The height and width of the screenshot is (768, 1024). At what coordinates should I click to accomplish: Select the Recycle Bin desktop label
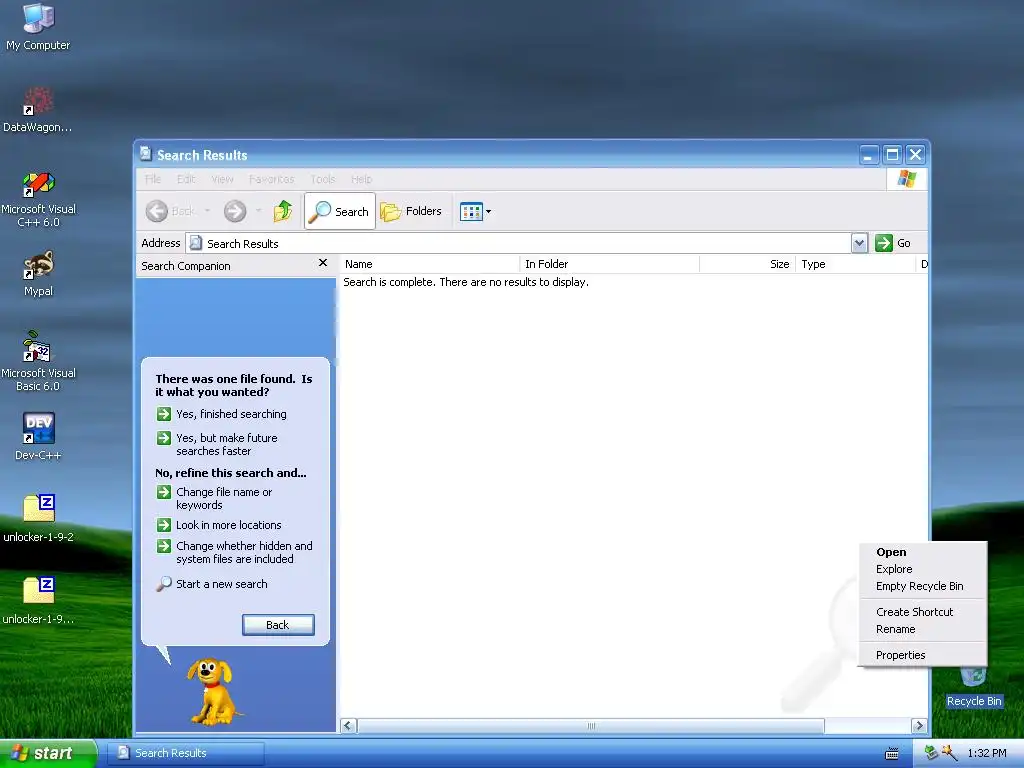[974, 701]
